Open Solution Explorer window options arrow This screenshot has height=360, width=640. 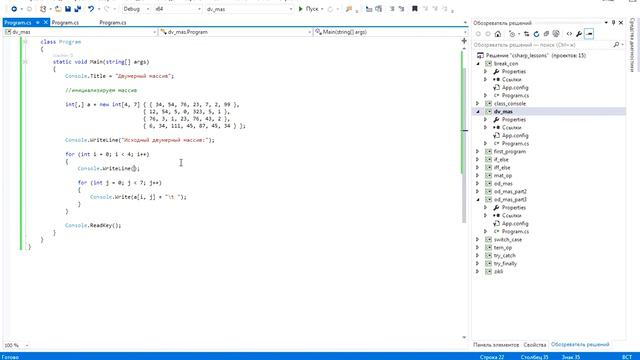tap(606, 23)
